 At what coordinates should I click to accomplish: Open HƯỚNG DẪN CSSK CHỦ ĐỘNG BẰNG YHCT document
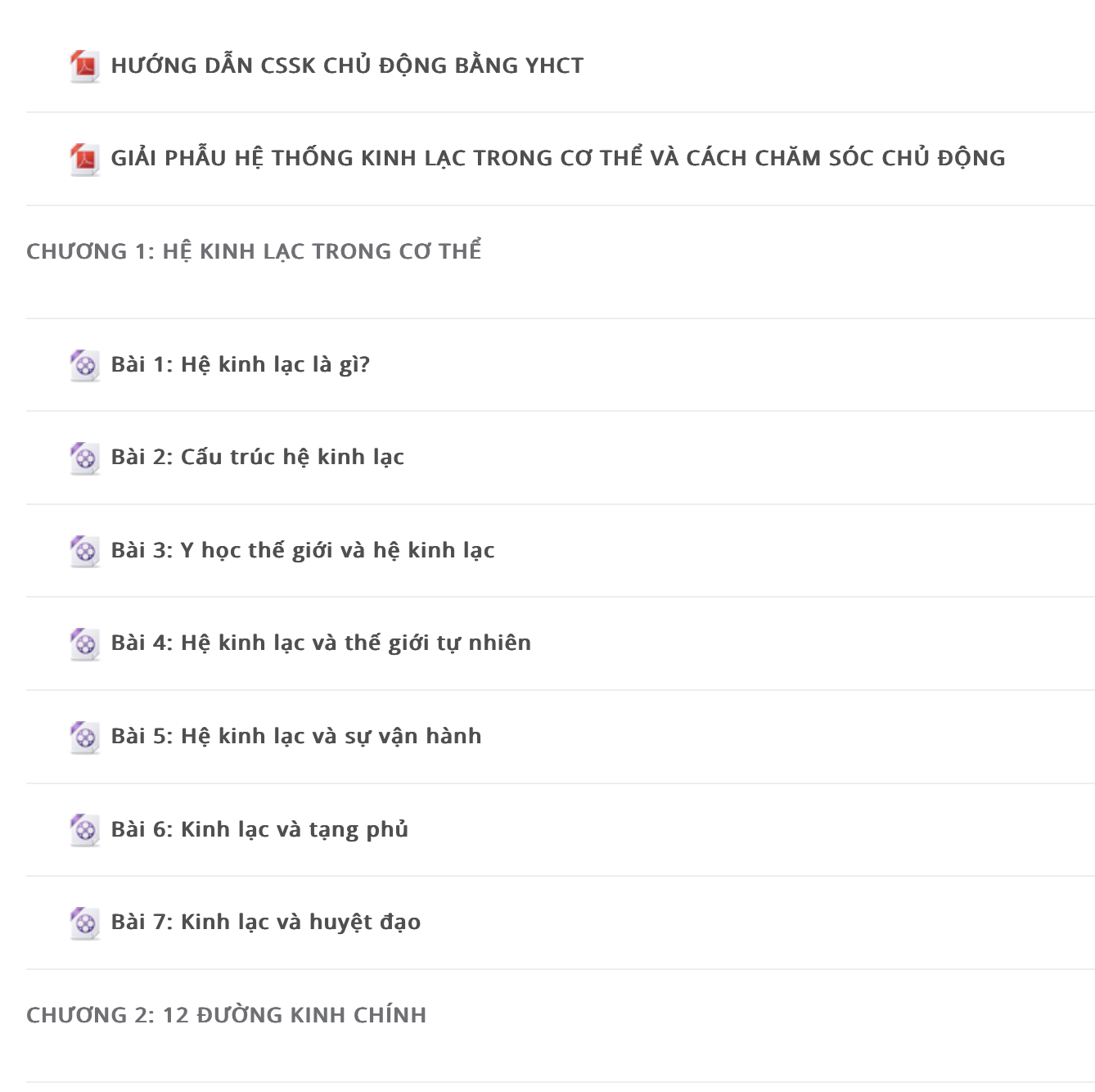(x=348, y=65)
